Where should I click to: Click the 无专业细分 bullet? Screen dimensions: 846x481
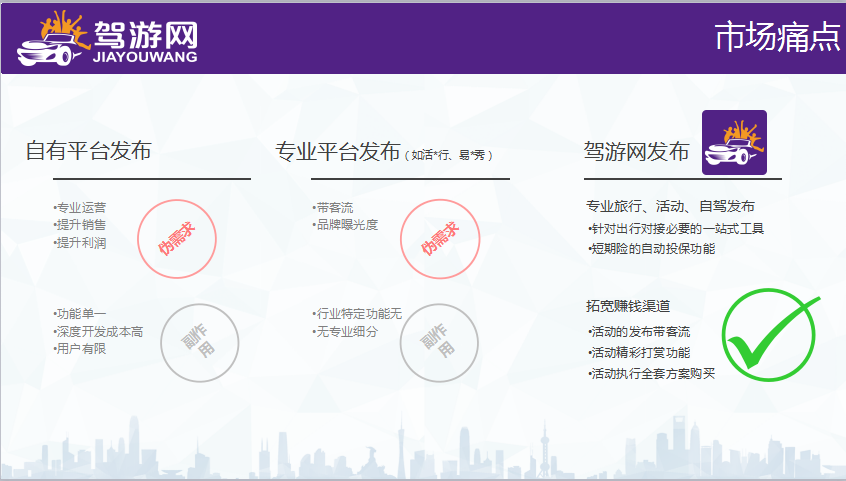coord(345,331)
